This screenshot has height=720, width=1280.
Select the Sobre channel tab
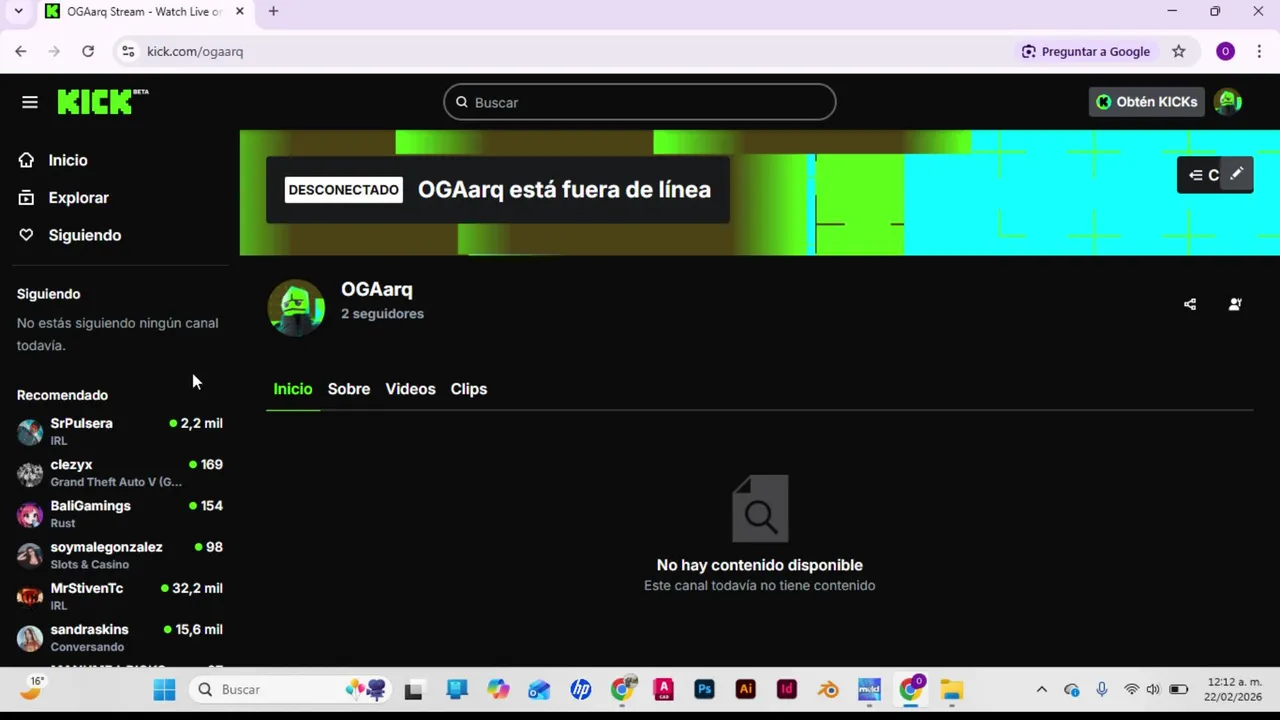(349, 389)
